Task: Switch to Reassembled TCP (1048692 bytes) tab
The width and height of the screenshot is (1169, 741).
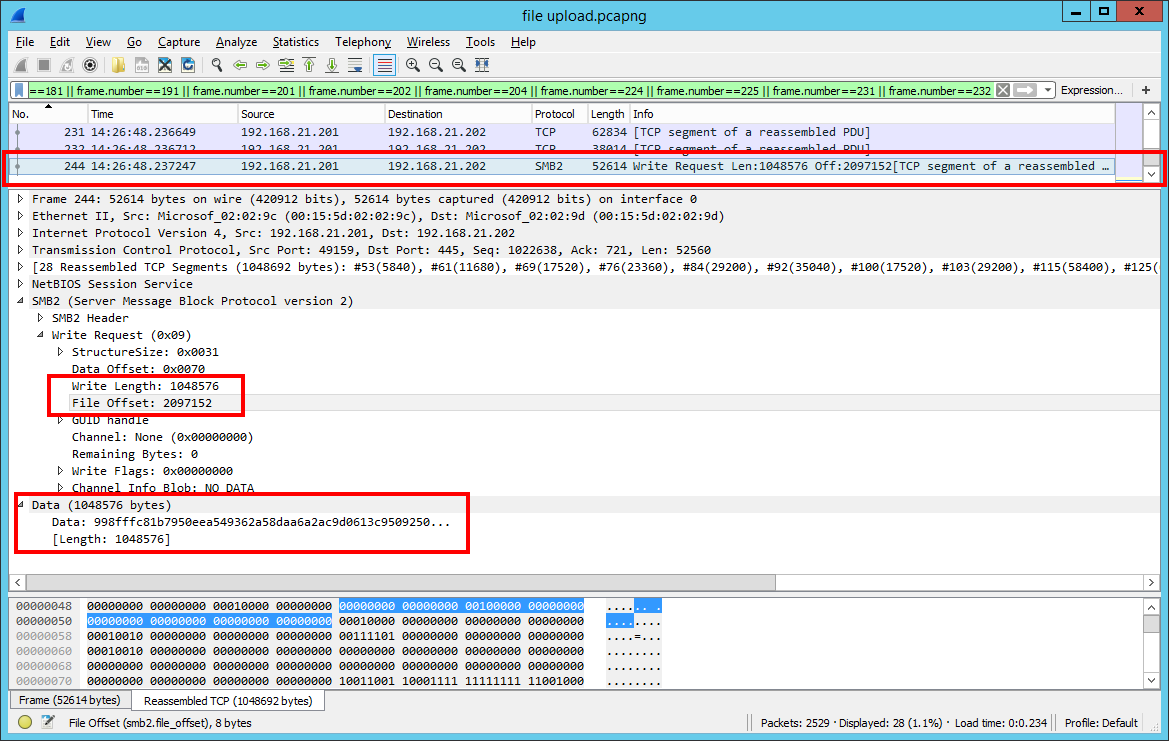Action: click(x=228, y=701)
